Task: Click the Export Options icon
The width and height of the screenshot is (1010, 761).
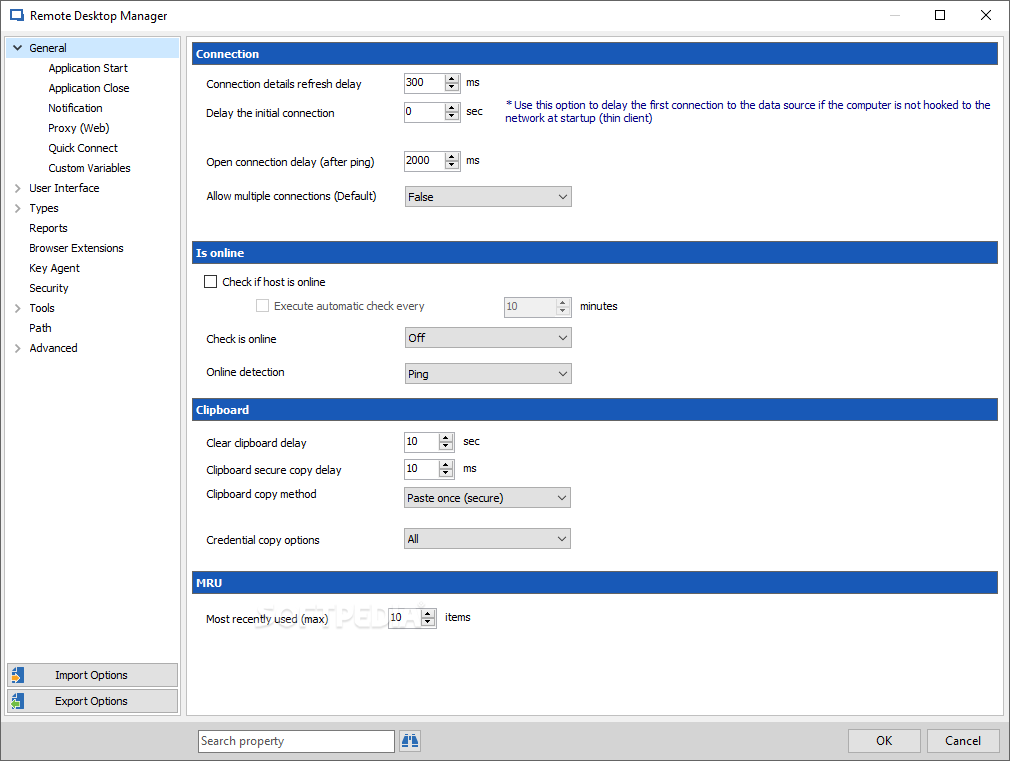Action: [18, 700]
